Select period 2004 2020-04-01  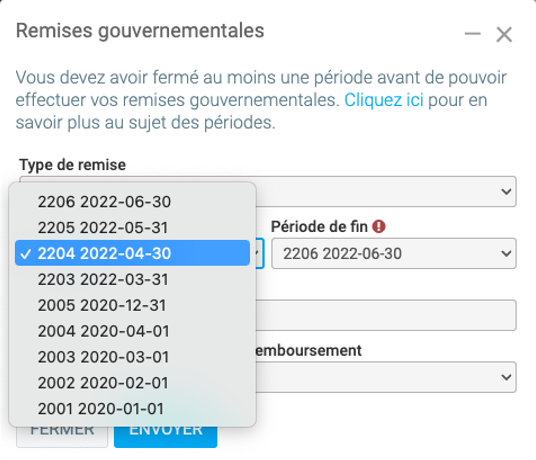(132, 331)
